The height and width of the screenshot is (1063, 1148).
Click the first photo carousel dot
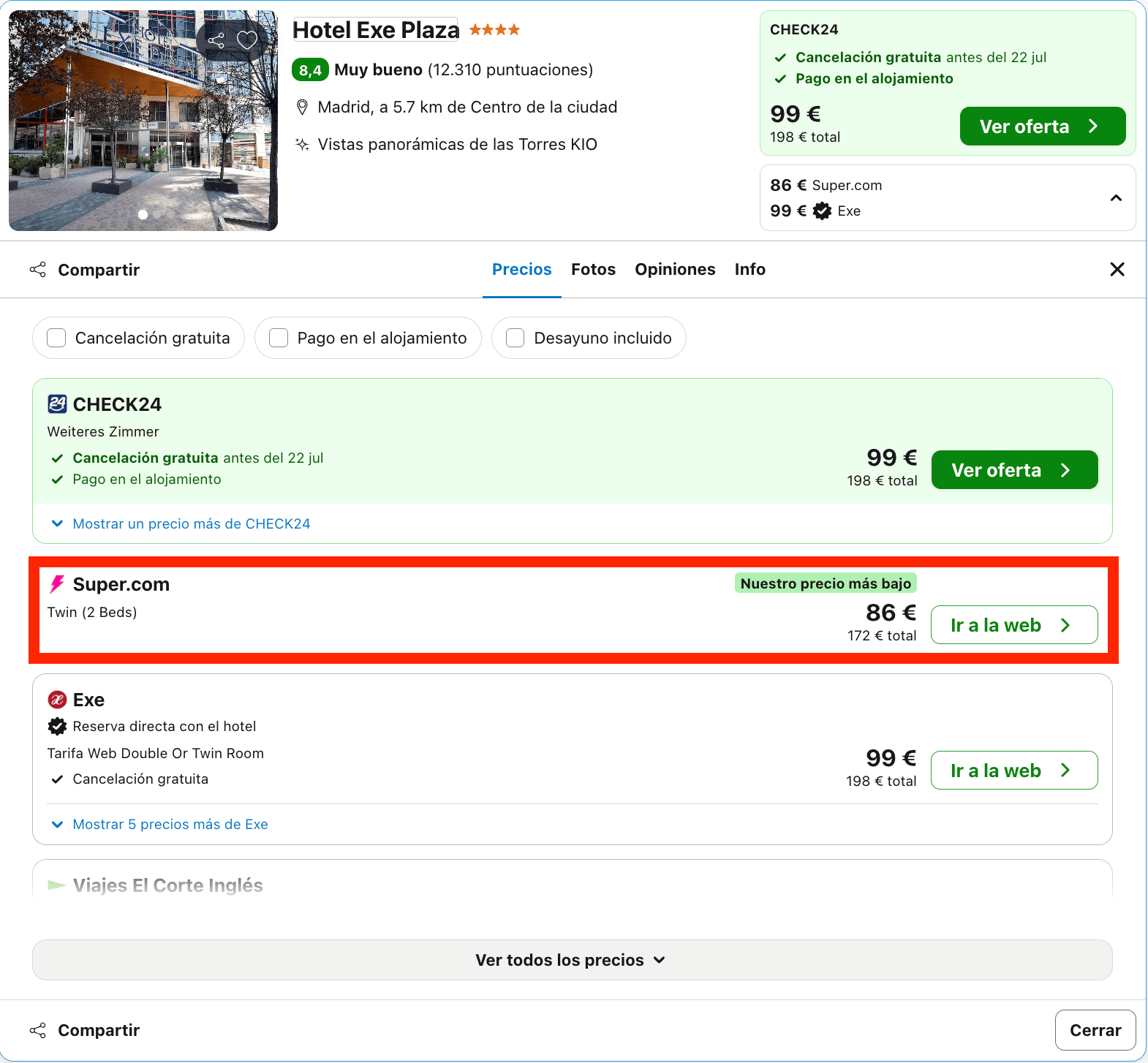click(x=143, y=214)
